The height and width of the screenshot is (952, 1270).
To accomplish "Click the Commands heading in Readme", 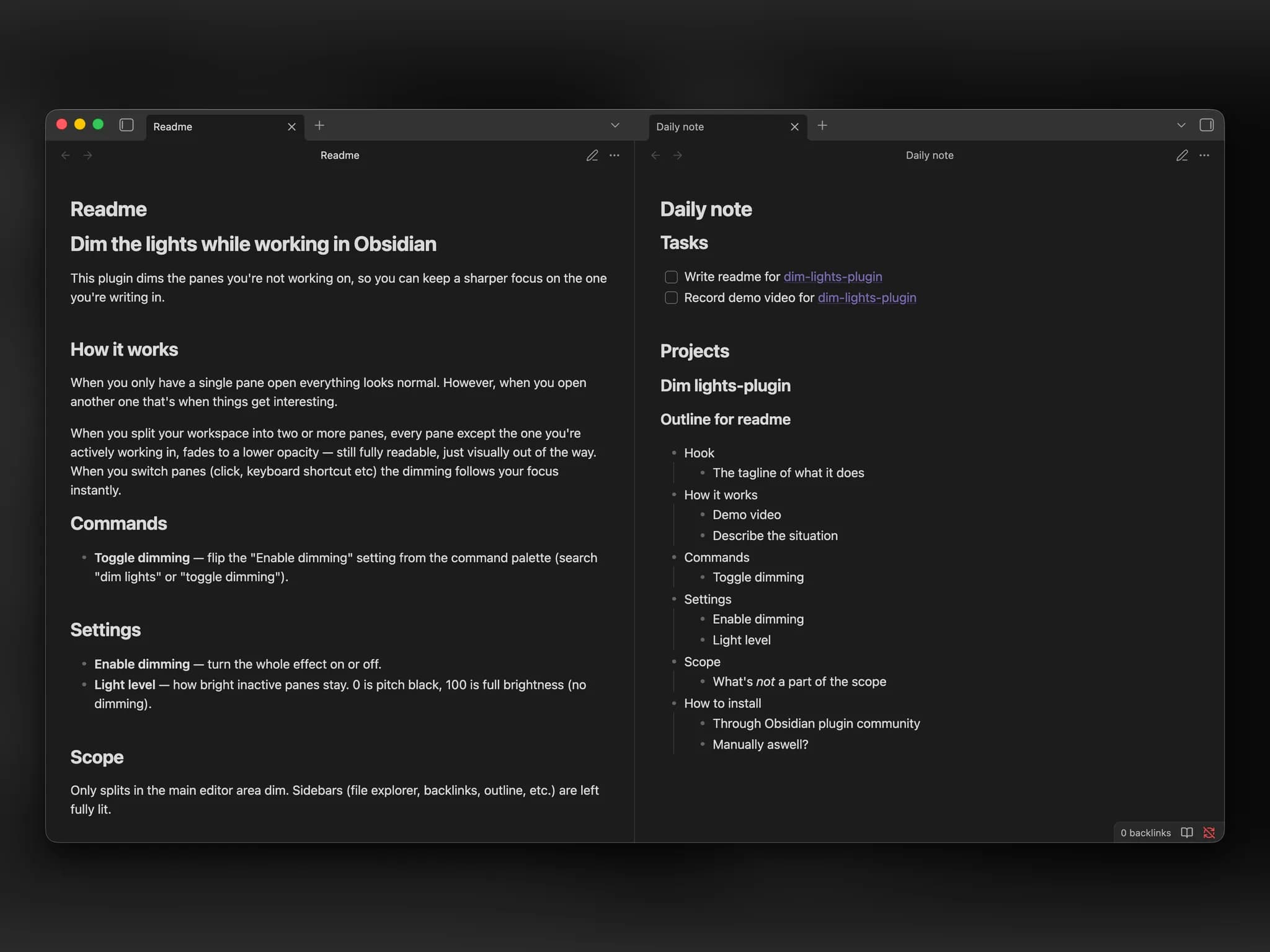I will pyautogui.click(x=118, y=523).
